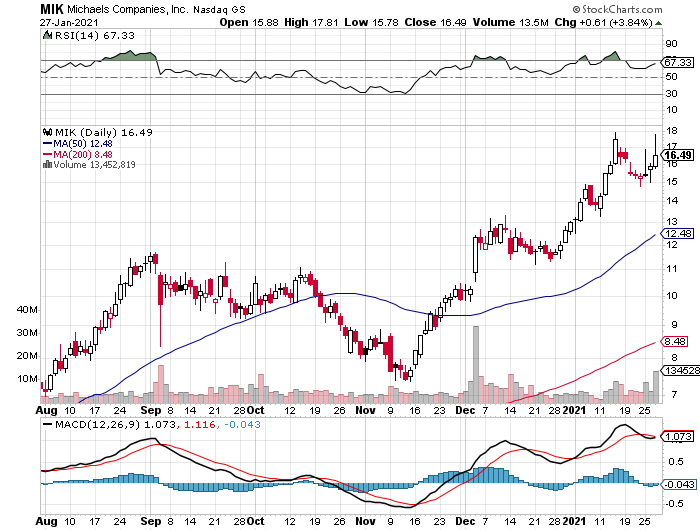Screen dimensions: 700x530
Task: Click the High 17.81 value
Action: tap(311, 22)
